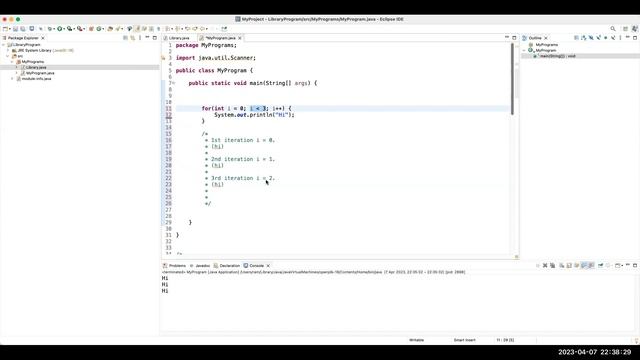Viewport: 640px width, 360px height.
Task: Collapse the src folder node
Action: click(8, 56)
